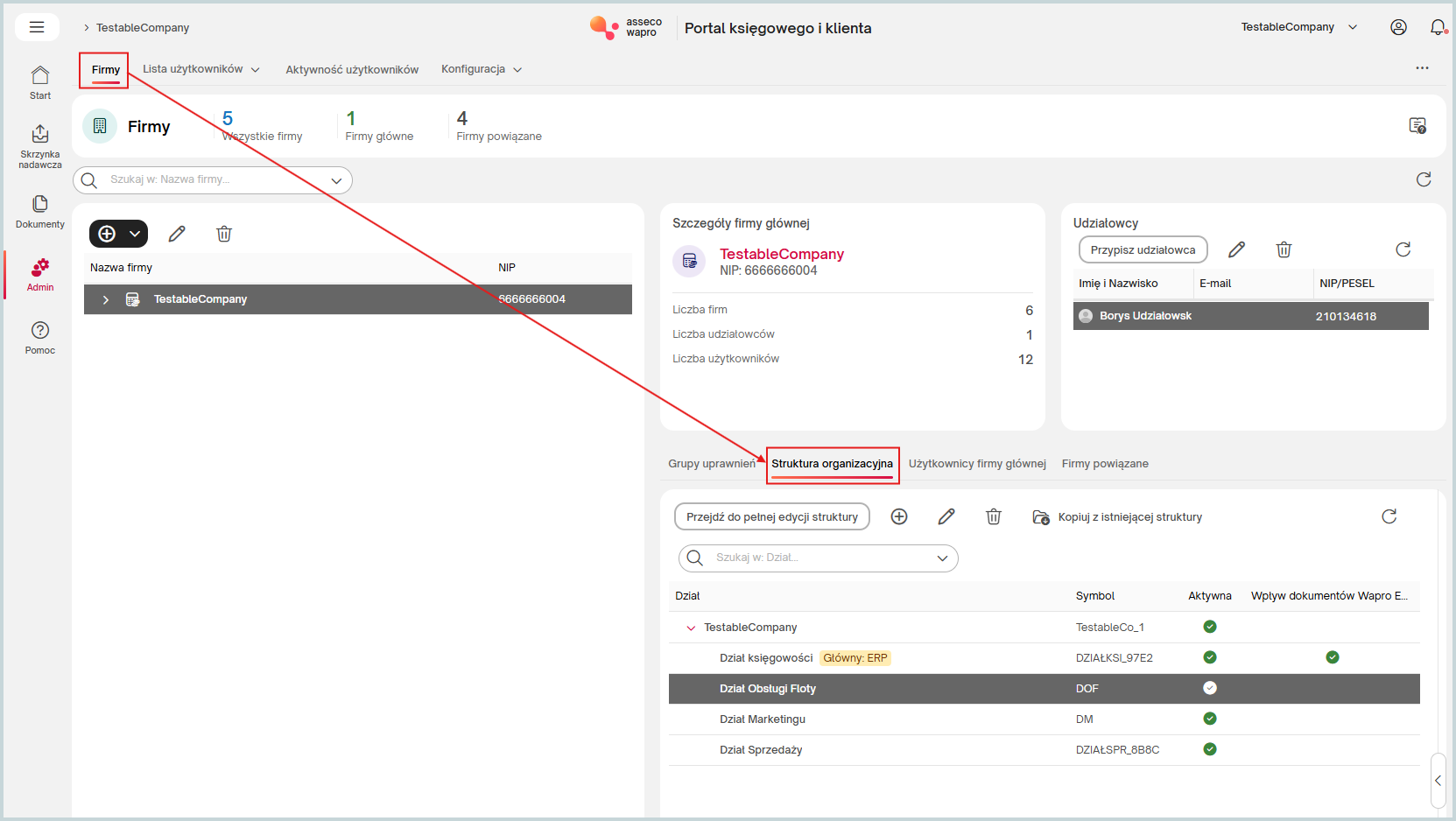Viewport: 1456px width, 821px height.
Task: Open Aktywność użytkowników tab
Action: 352,69
